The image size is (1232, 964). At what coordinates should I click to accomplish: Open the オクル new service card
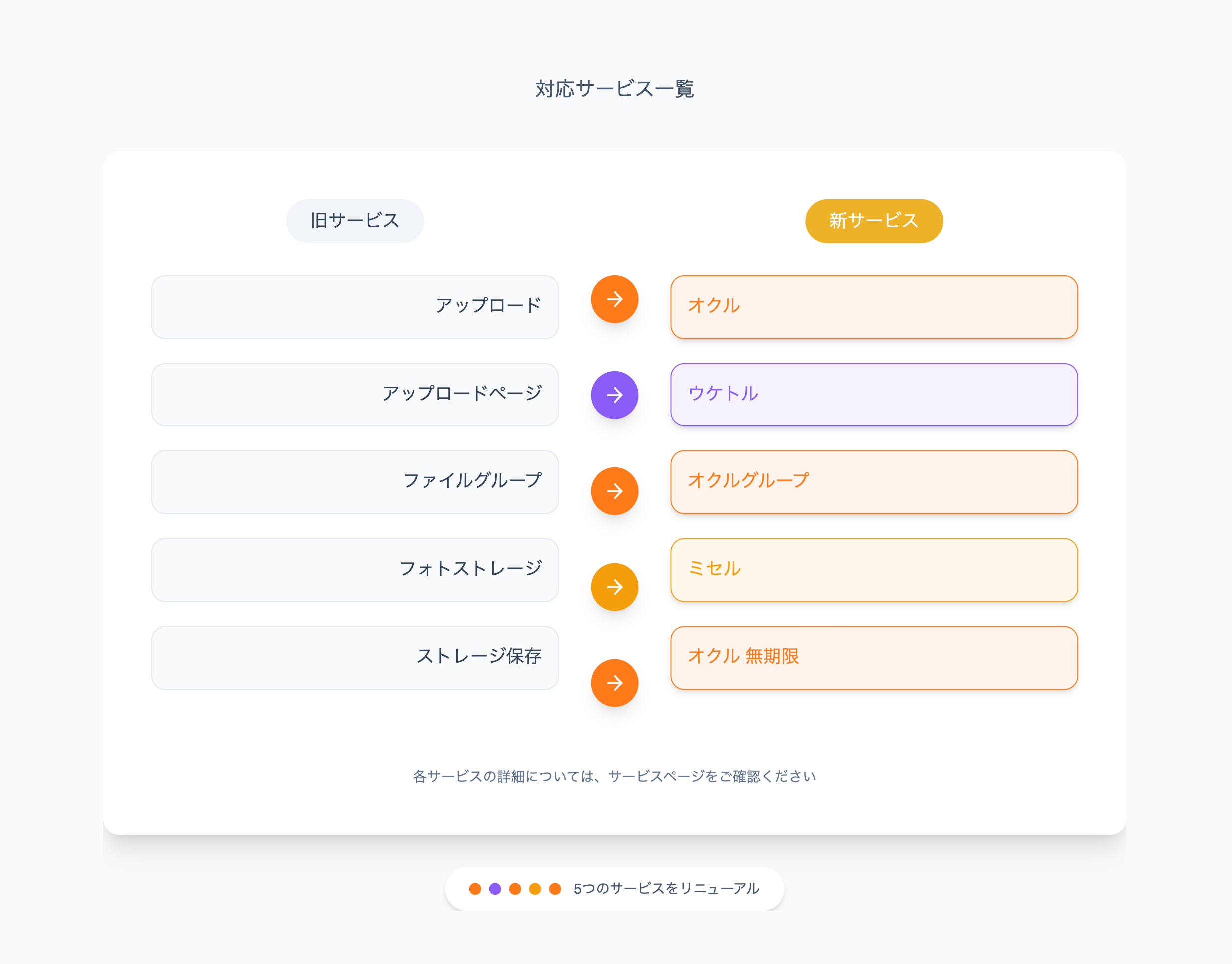(x=874, y=307)
